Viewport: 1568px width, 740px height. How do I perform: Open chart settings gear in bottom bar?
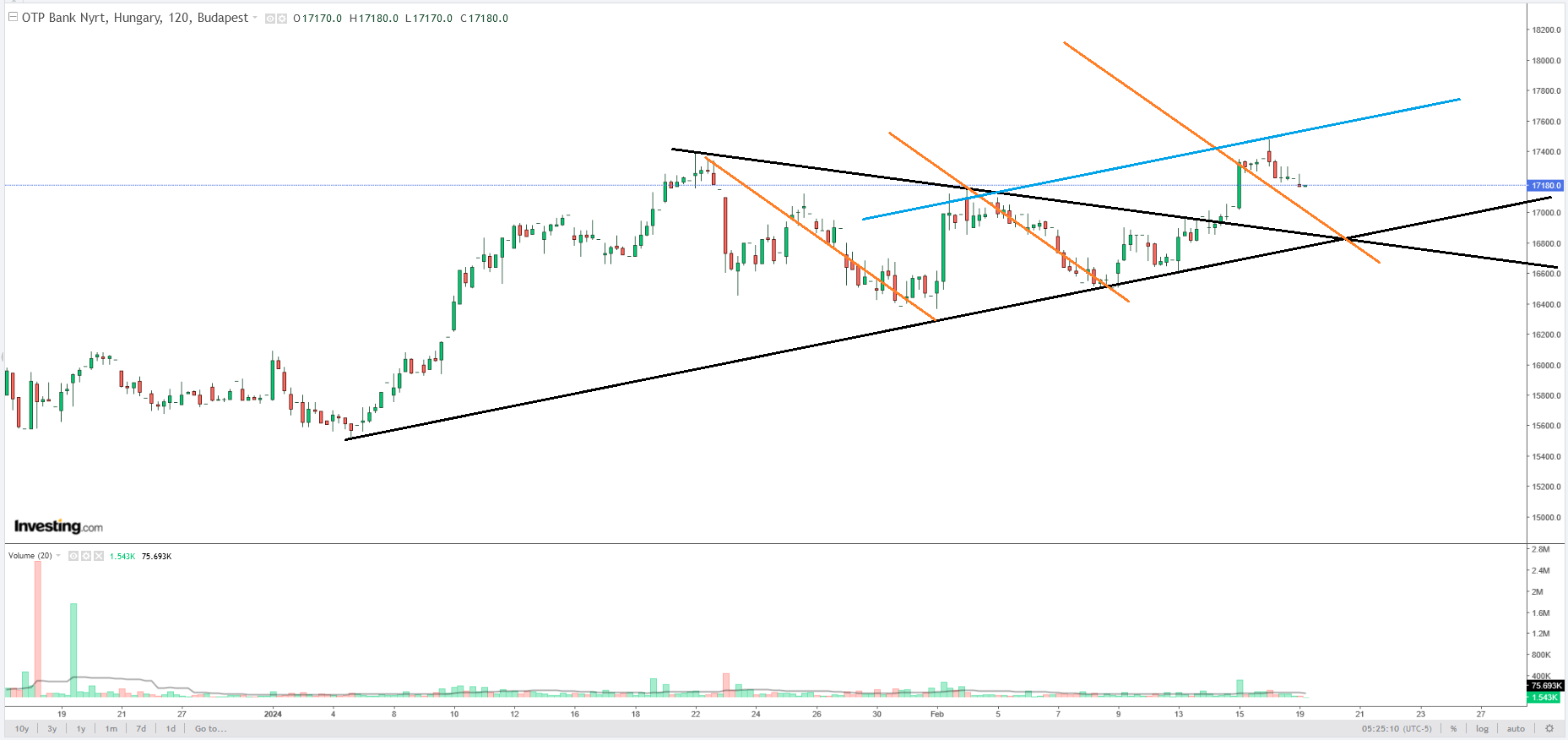click(1549, 728)
